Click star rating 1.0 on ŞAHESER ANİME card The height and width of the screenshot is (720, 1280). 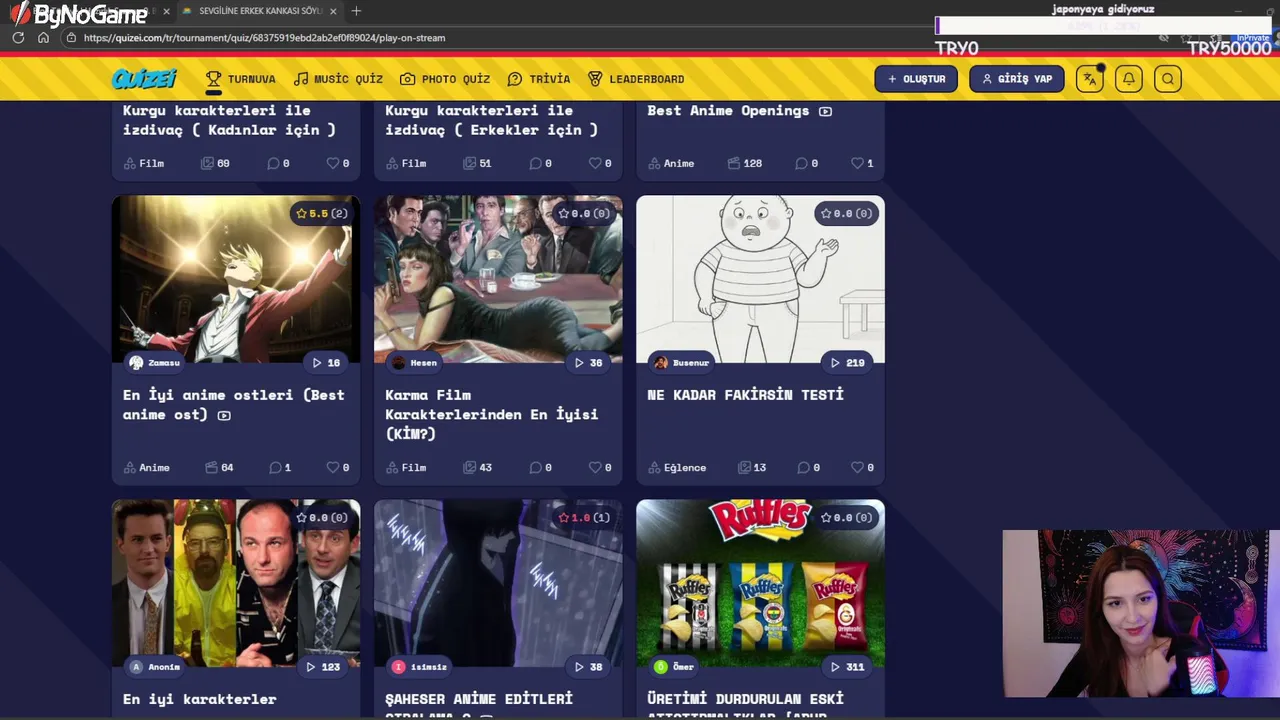click(x=583, y=517)
